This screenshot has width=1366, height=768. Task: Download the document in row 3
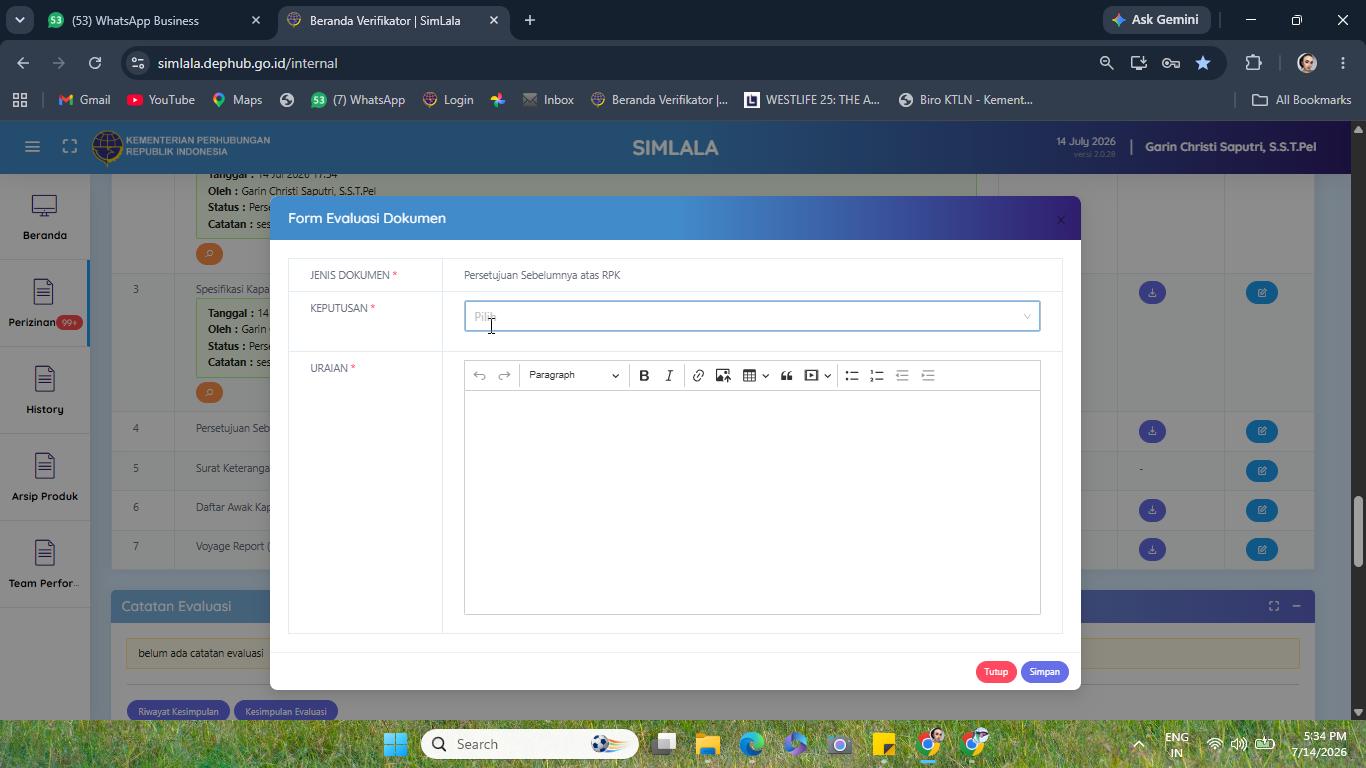point(1152,293)
